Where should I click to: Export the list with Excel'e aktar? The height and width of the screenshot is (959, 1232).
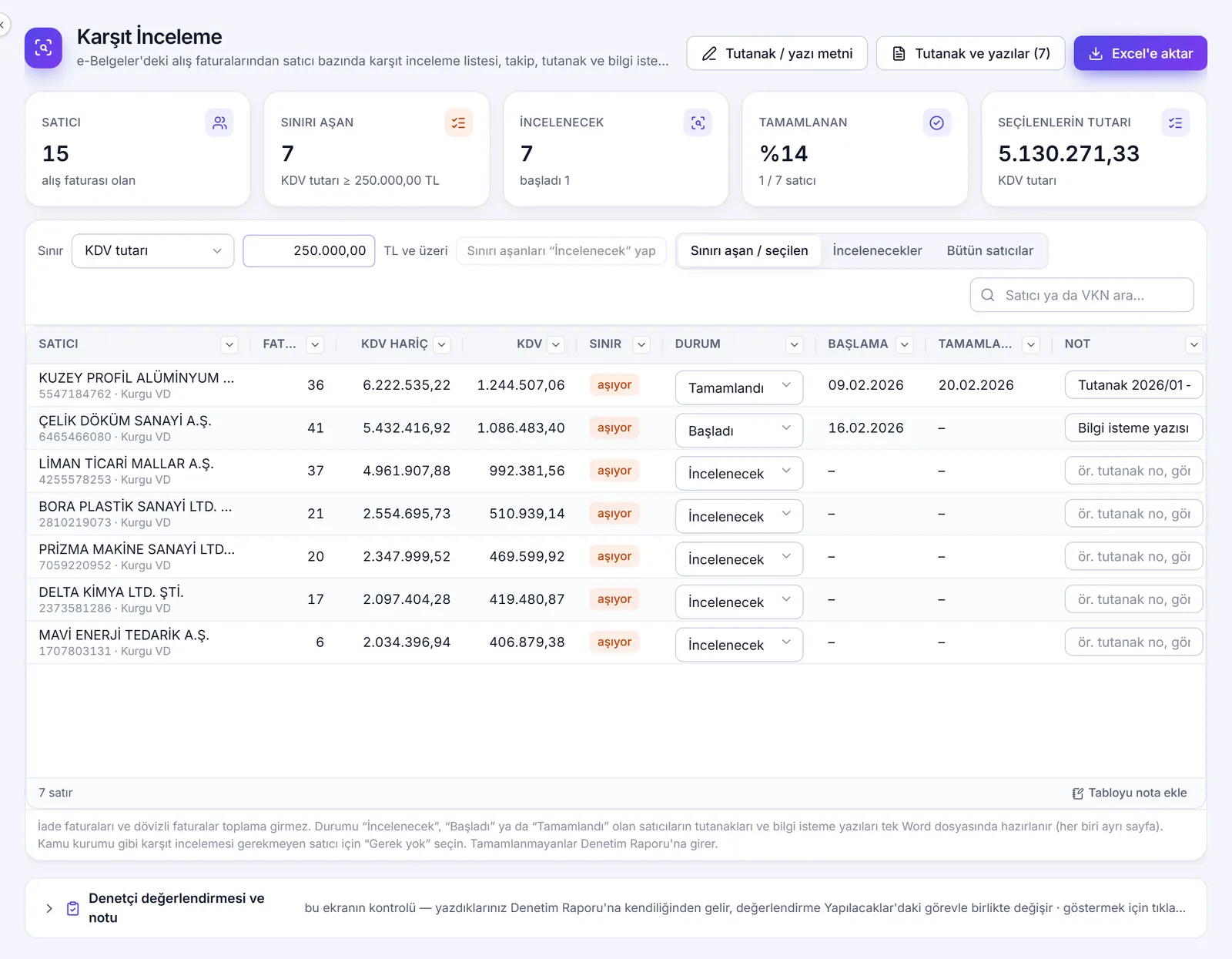(x=1140, y=53)
